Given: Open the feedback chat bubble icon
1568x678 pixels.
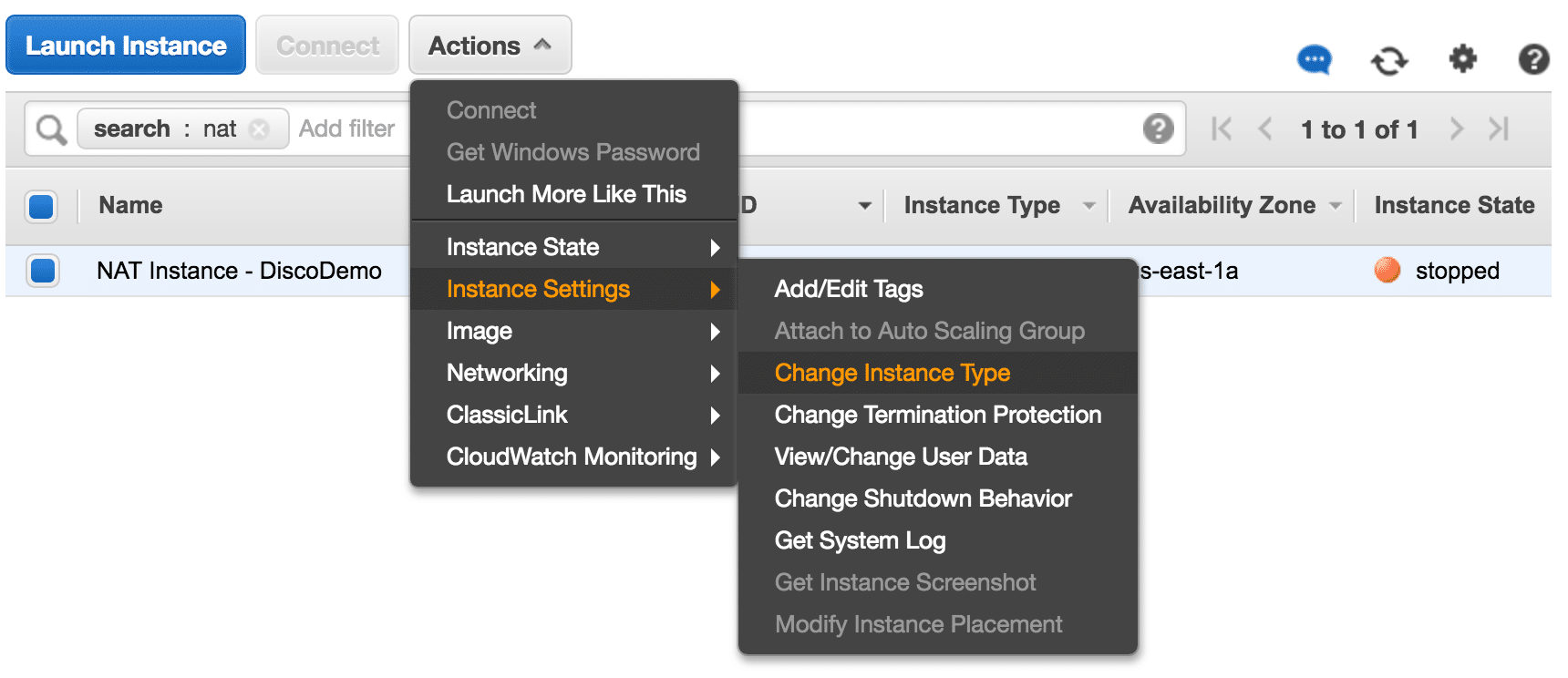Looking at the screenshot, I should click(x=1314, y=60).
